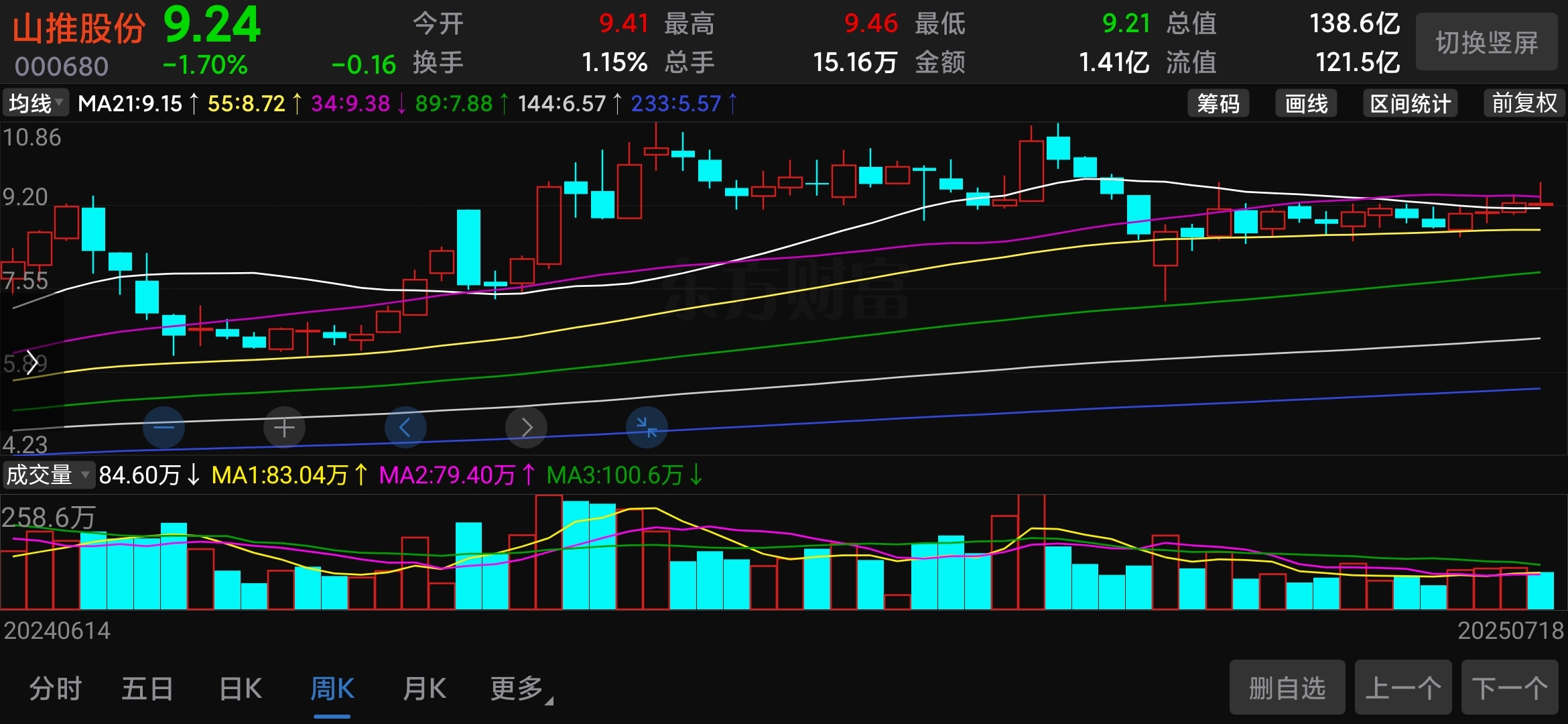Click MA2:79.40万 volume average label
1568x724 pixels.
pos(448,475)
